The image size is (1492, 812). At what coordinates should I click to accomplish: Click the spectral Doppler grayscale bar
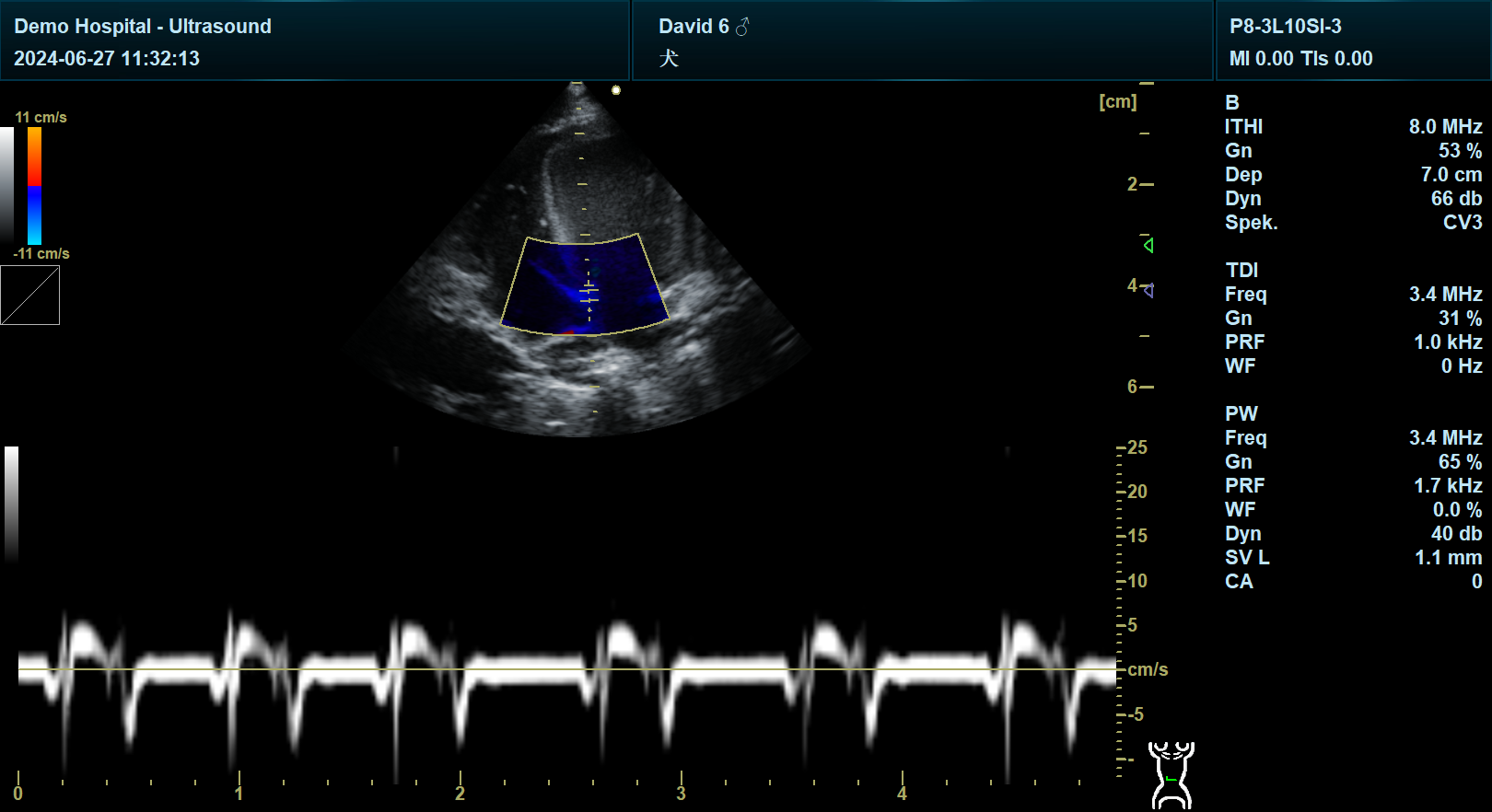pos(11,502)
